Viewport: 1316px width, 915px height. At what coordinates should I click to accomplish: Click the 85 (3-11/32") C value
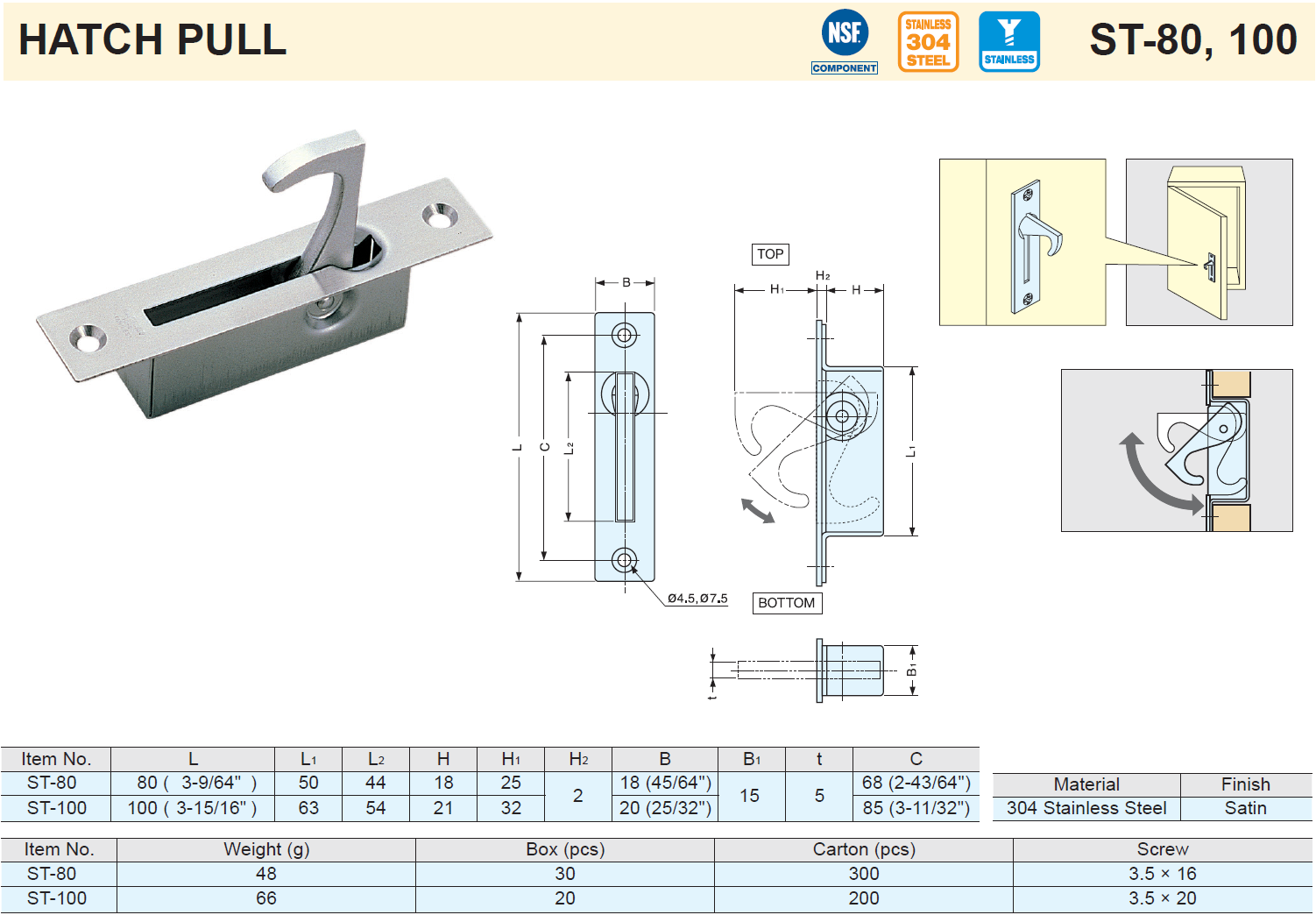916,808
